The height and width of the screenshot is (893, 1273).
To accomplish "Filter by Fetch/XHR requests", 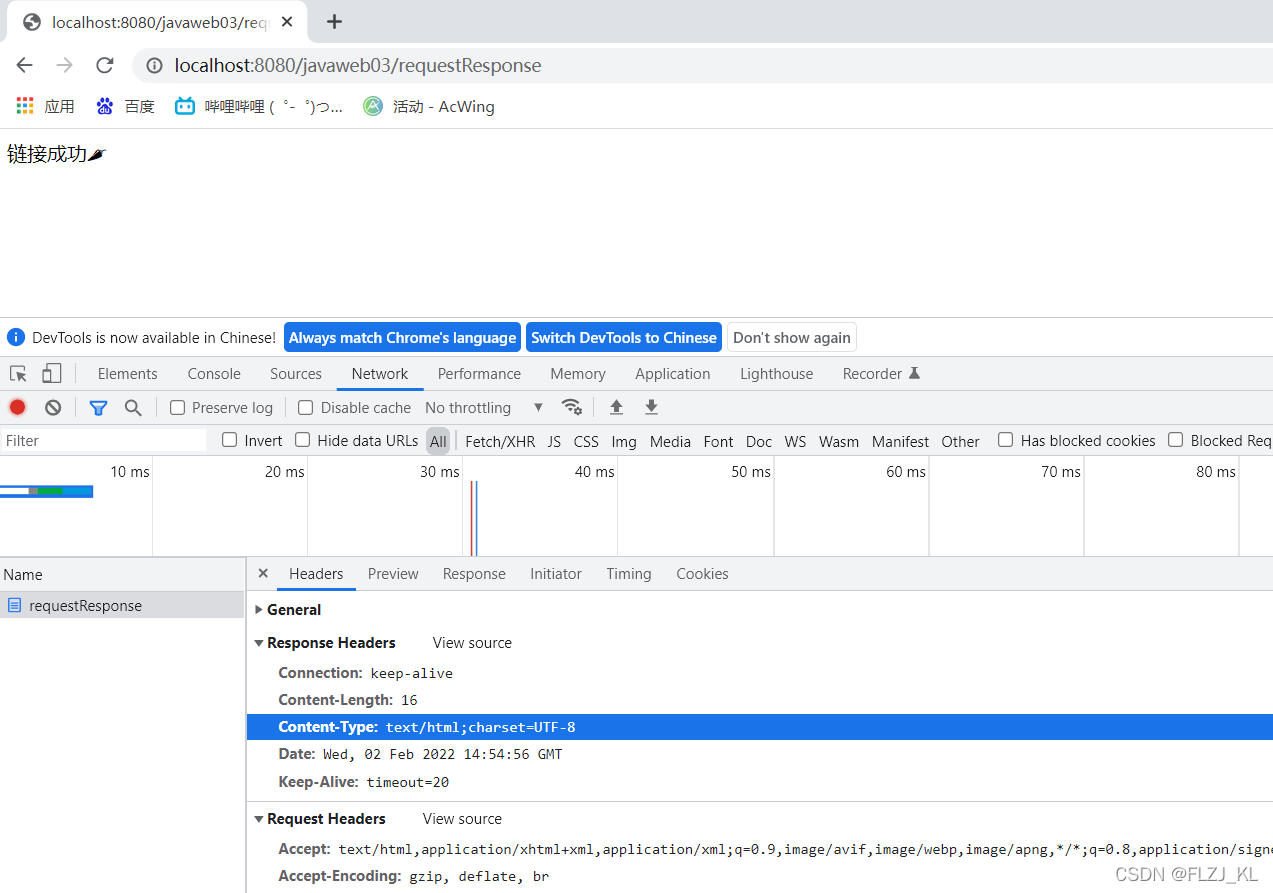I will click(500, 441).
